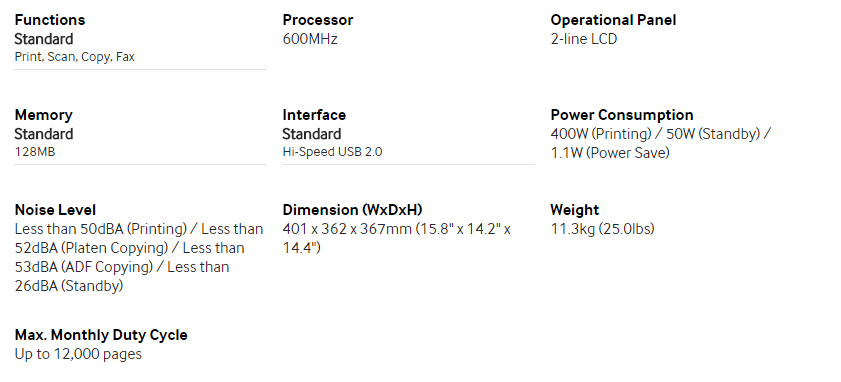Click the Noise Level heading
Screen dimensions: 841x382
tap(55, 210)
